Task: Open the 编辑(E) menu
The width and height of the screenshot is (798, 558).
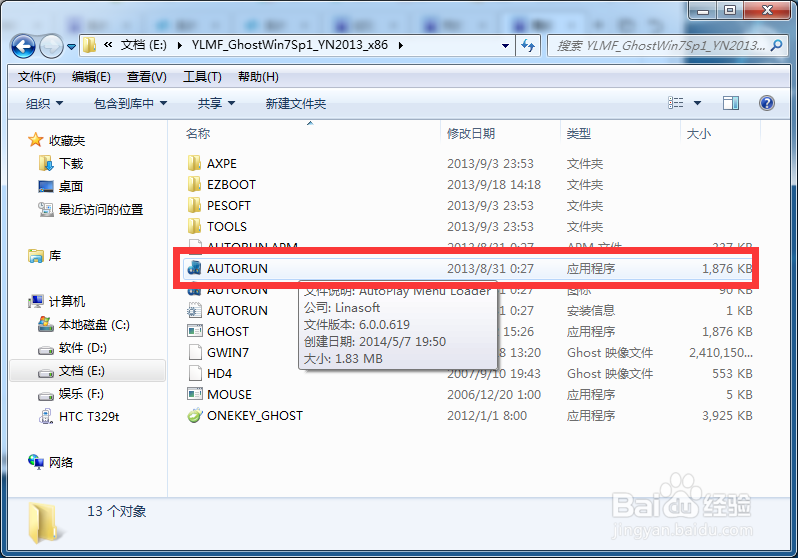Action: (91, 77)
